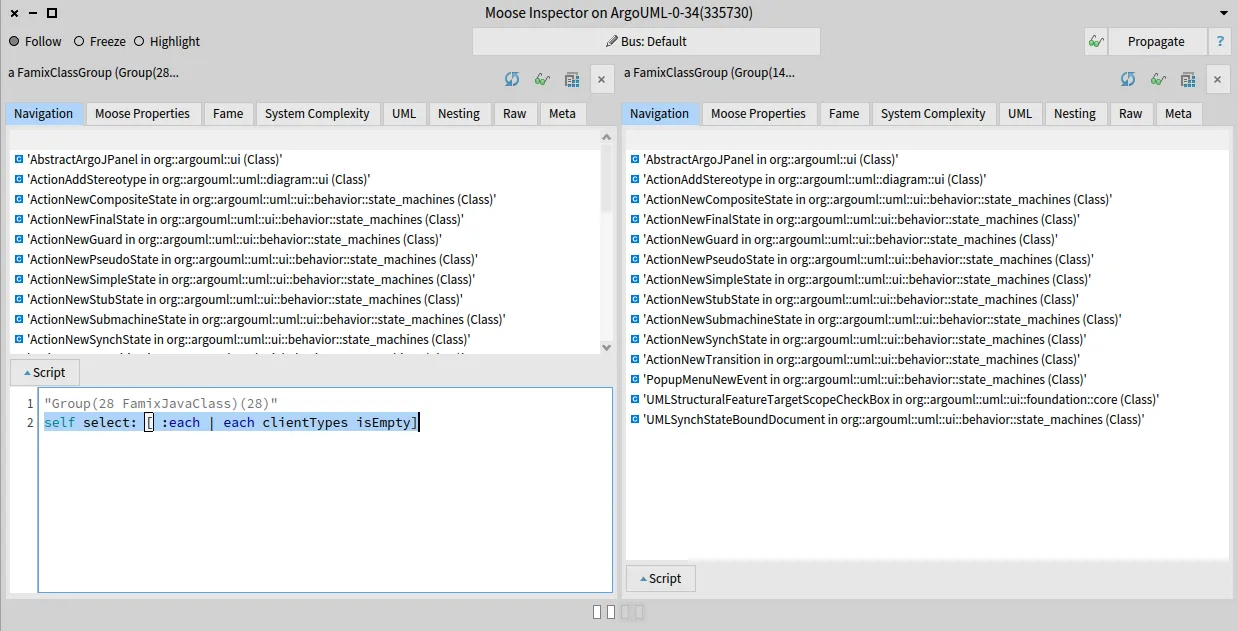
Task: Open Fame tab in left pane
Action: tap(228, 113)
